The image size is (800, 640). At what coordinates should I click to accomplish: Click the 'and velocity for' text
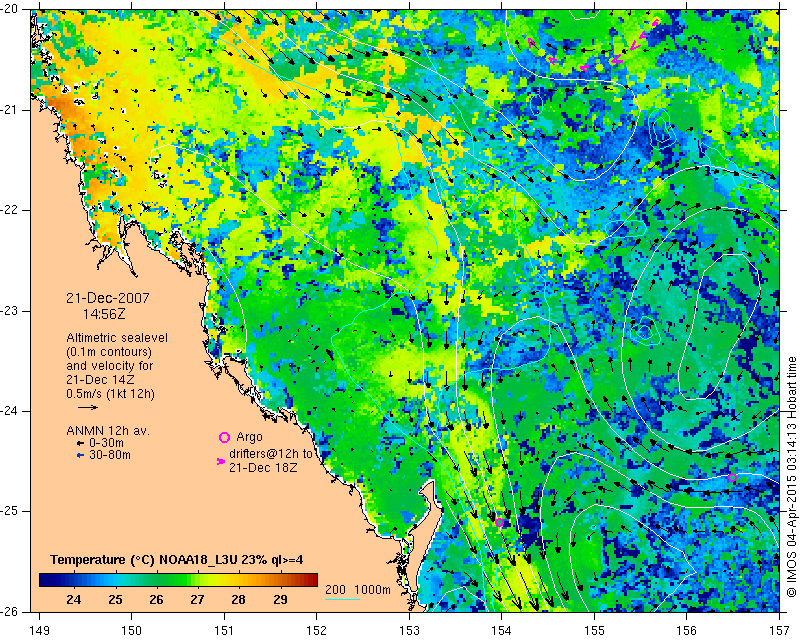point(109,366)
